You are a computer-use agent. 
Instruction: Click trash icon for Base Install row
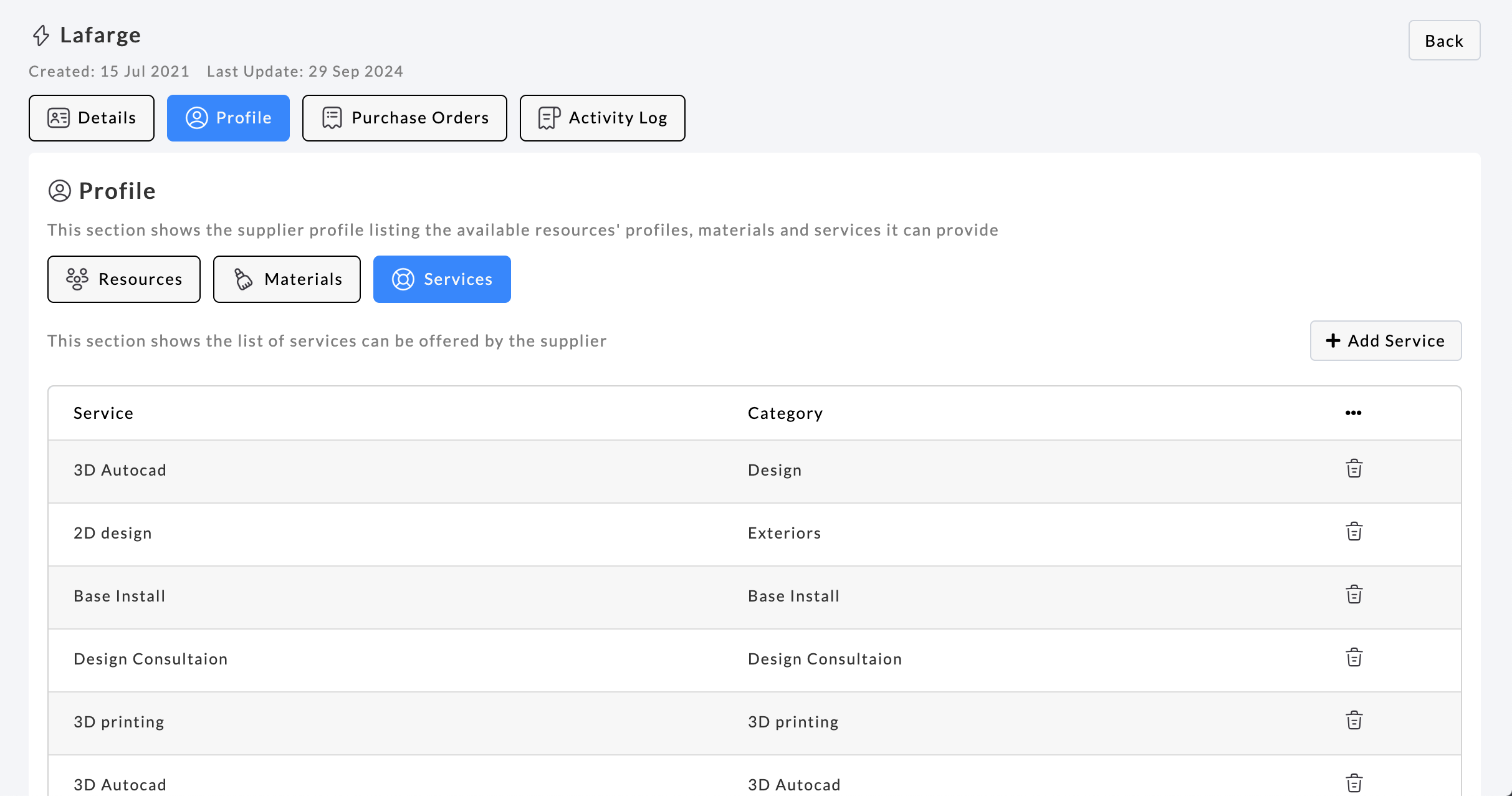1354,595
